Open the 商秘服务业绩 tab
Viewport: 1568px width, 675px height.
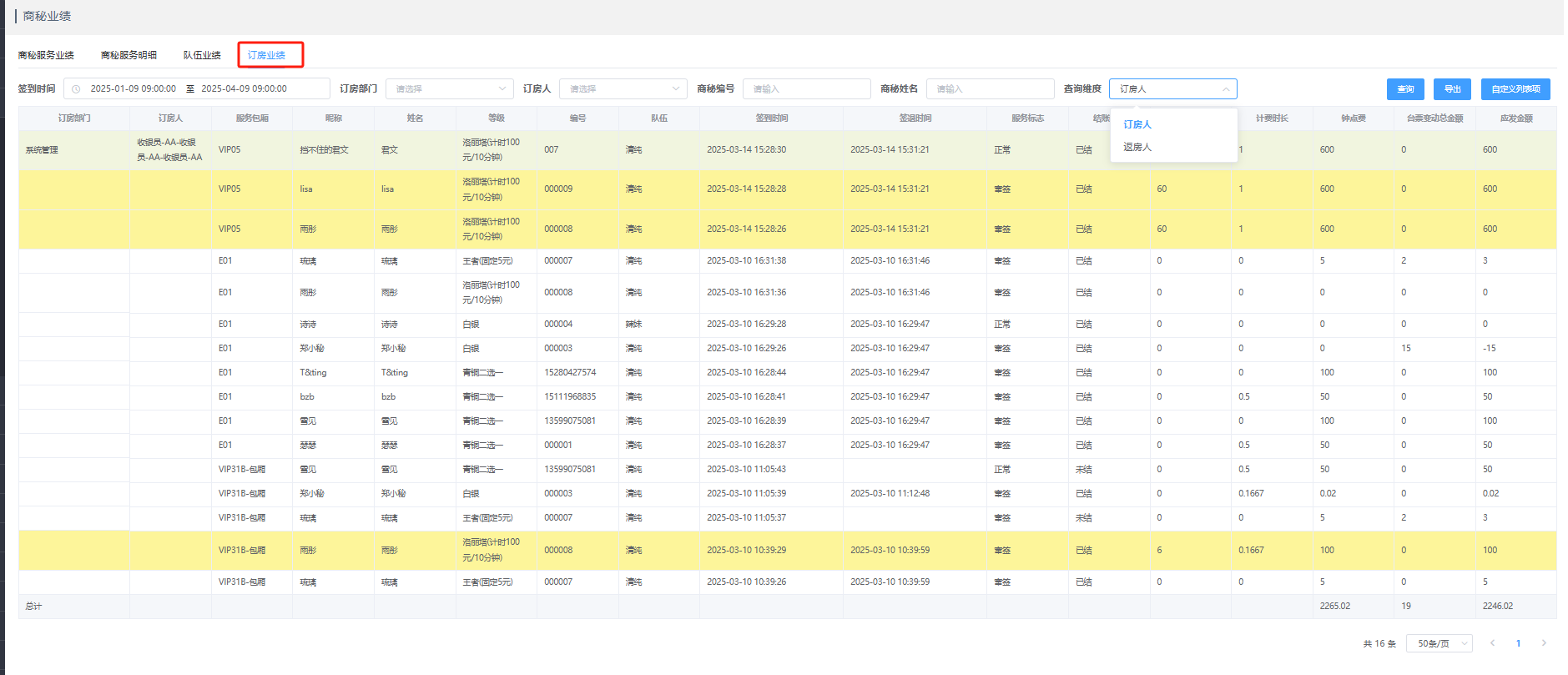pos(46,55)
